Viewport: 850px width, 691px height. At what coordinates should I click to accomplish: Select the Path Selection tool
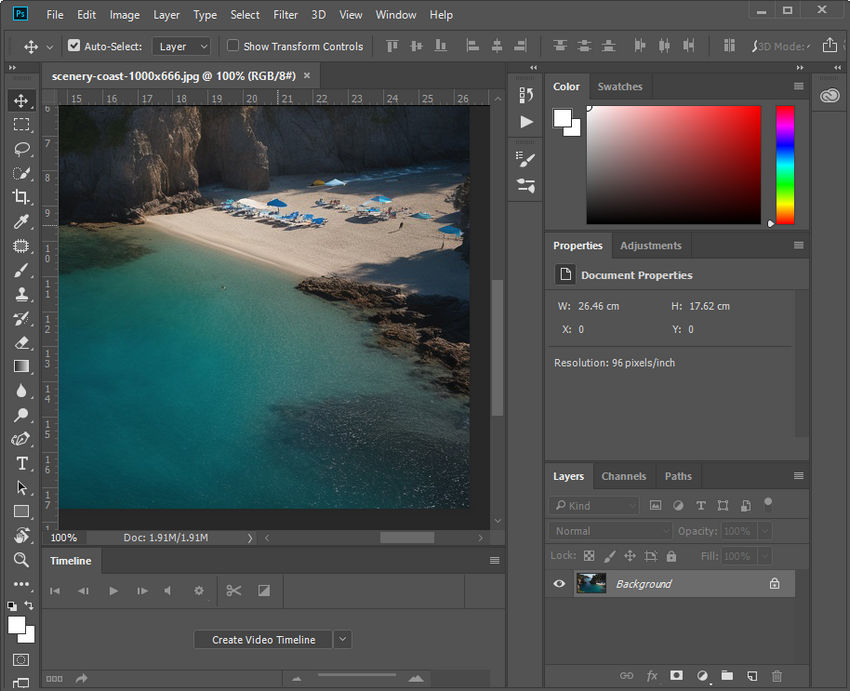pos(21,488)
